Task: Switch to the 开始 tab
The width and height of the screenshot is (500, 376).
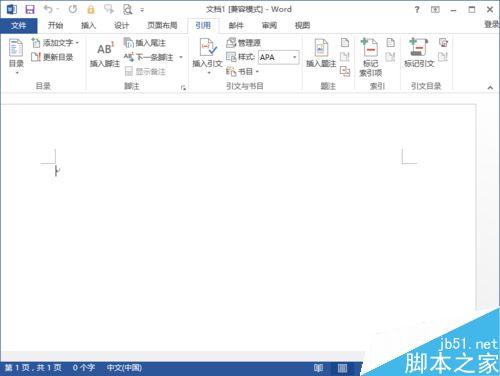Action: [55, 25]
